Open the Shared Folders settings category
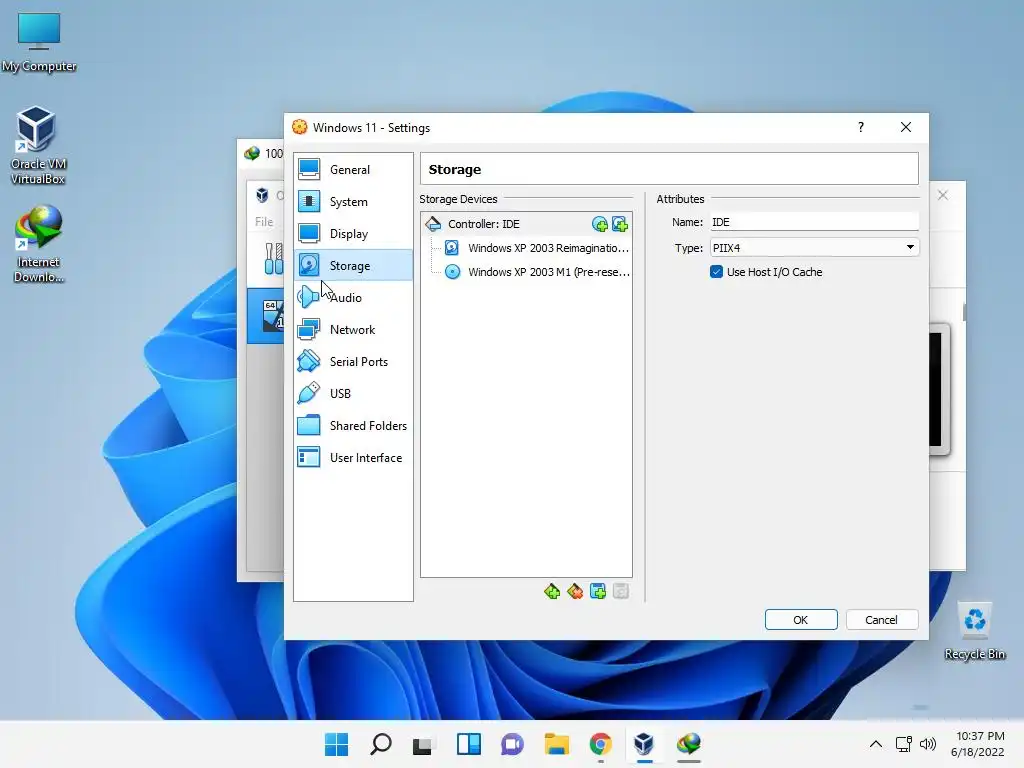The image size is (1024, 768). tap(353, 426)
